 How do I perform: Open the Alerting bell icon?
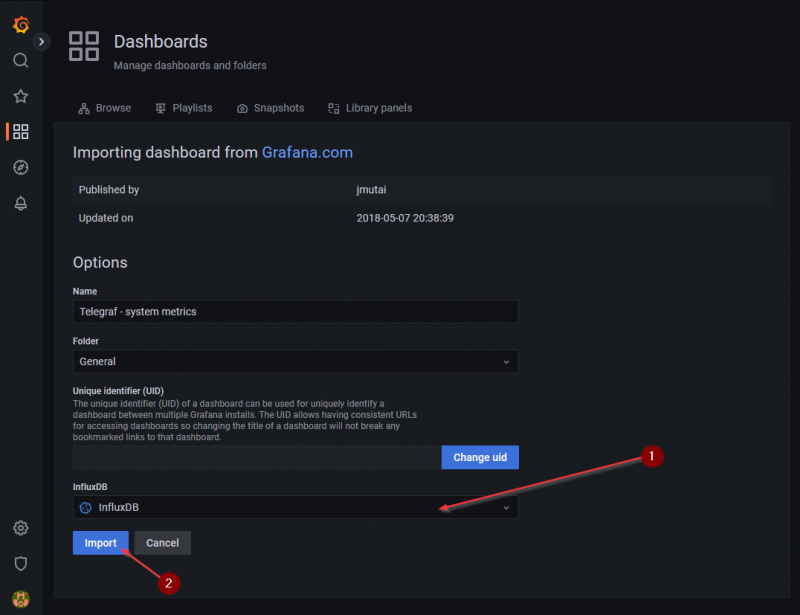(x=20, y=203)
